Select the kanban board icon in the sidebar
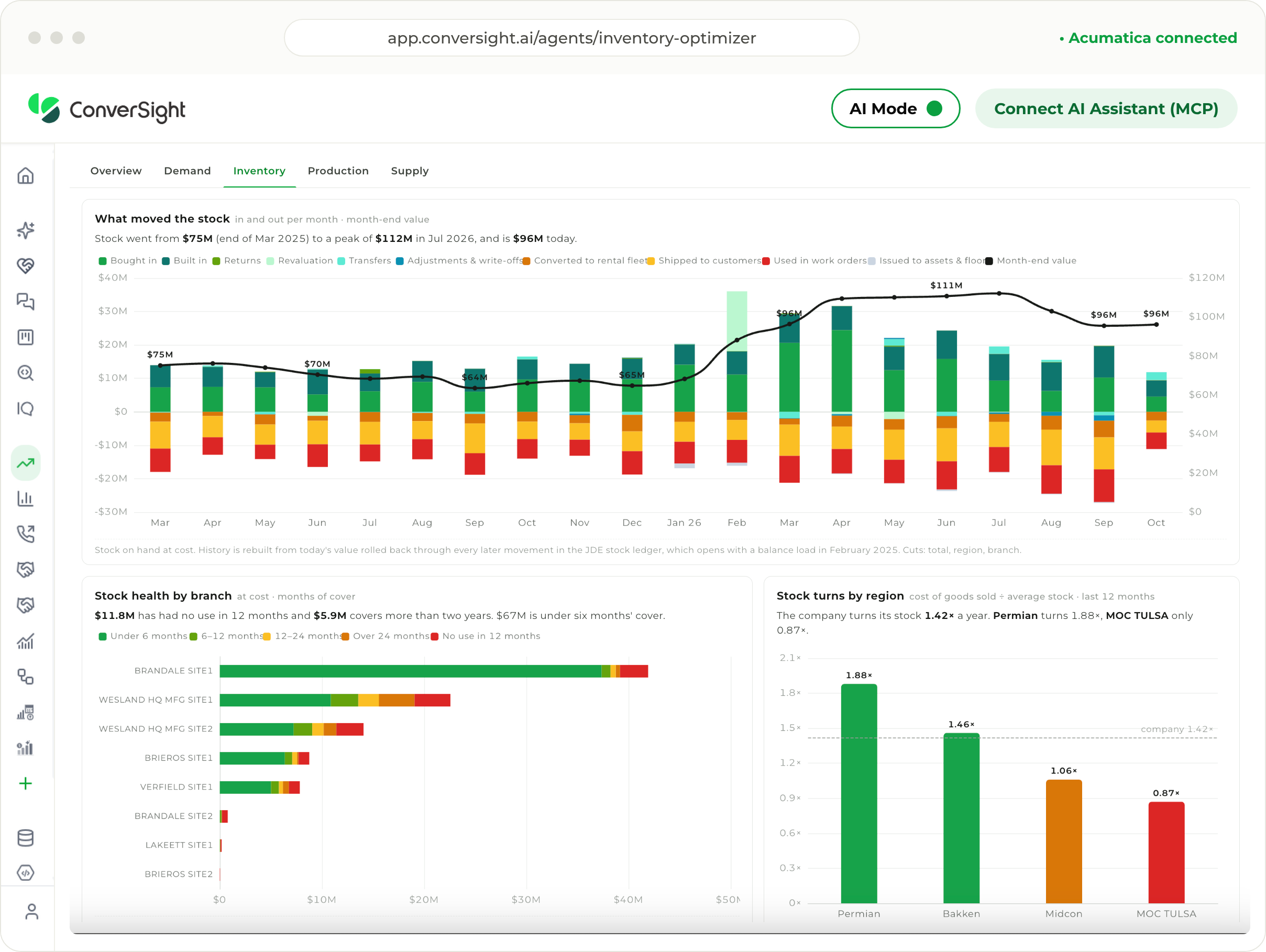 click(x=25, y=337)
